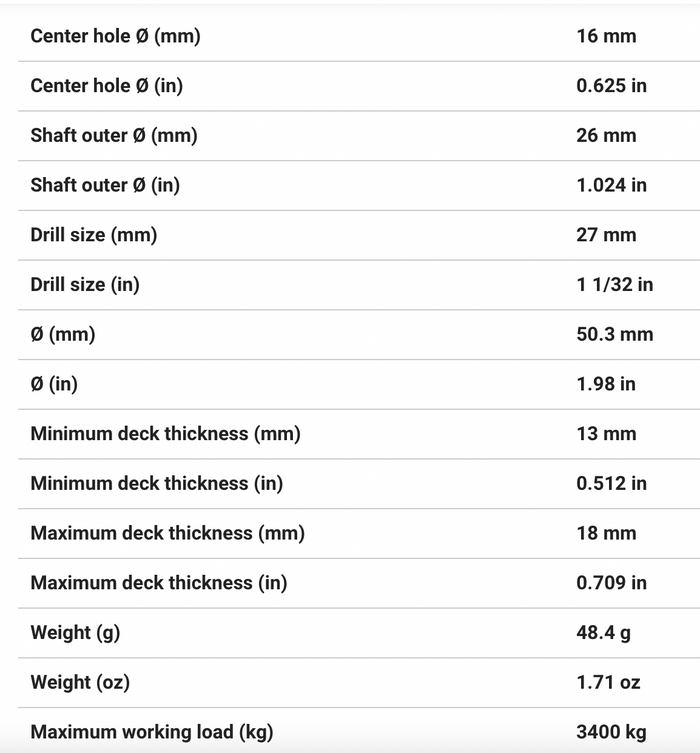Click the 1.98 in diameter value
Screen dimensions: 700x753
pyautogui.click(x=606, y=384)
